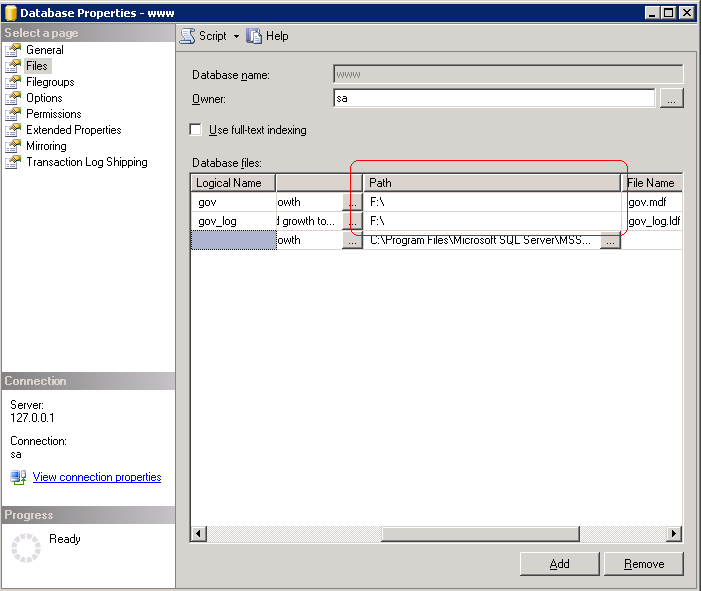This screenshot has height=591, width=701.
Task: Open the Help toolbar icon
Action: coord(254,36)
